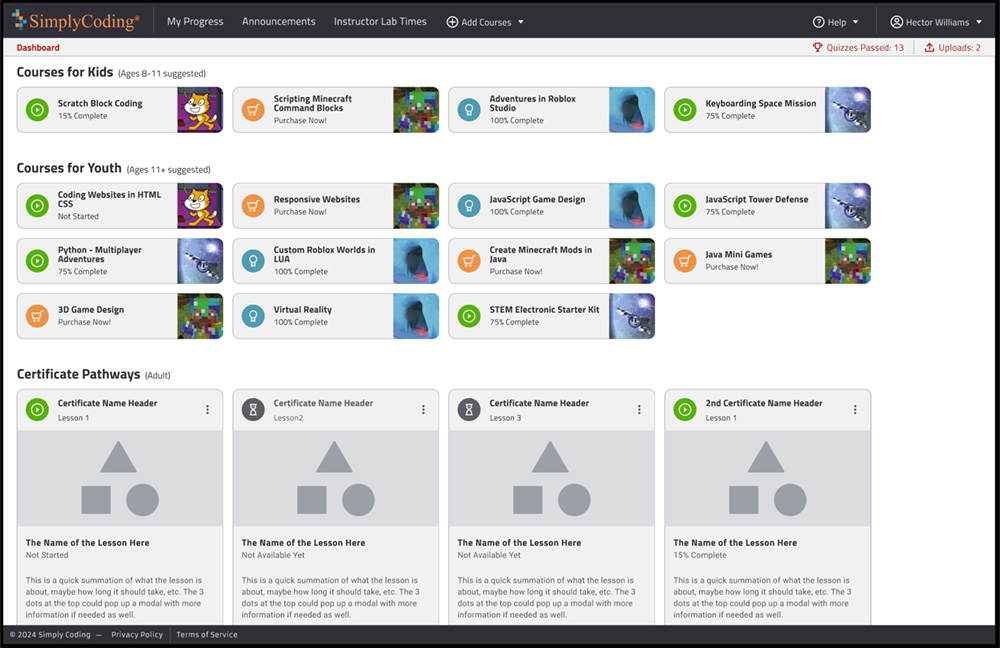Open the Hector Williams account menu
This screenshot has height=648, width=1000.
pos(936,22)
